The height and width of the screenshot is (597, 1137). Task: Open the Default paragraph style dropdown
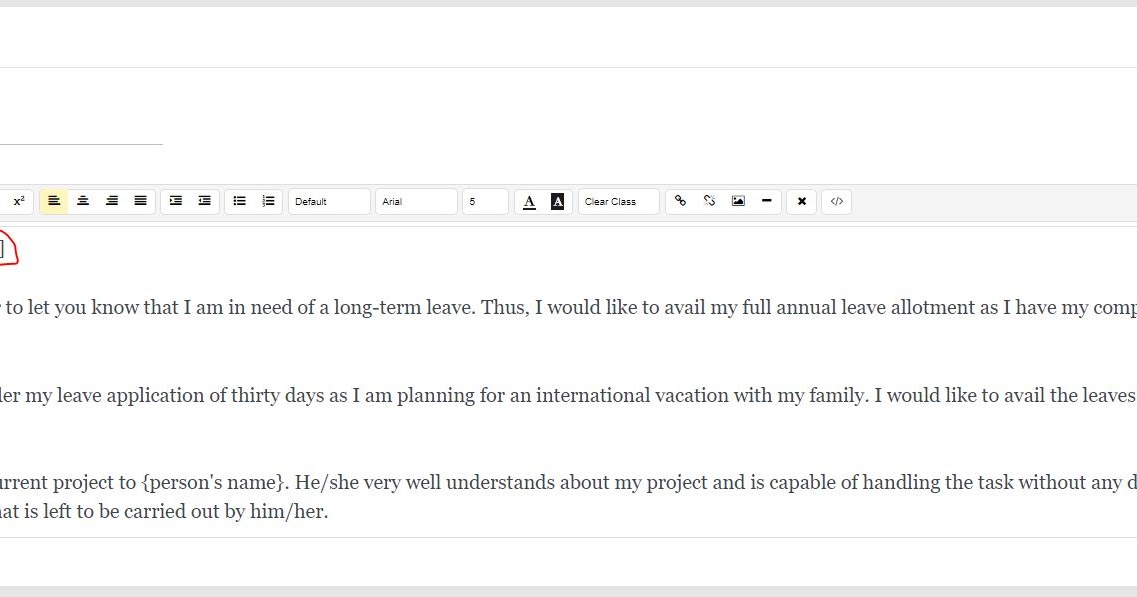(329, 201)
